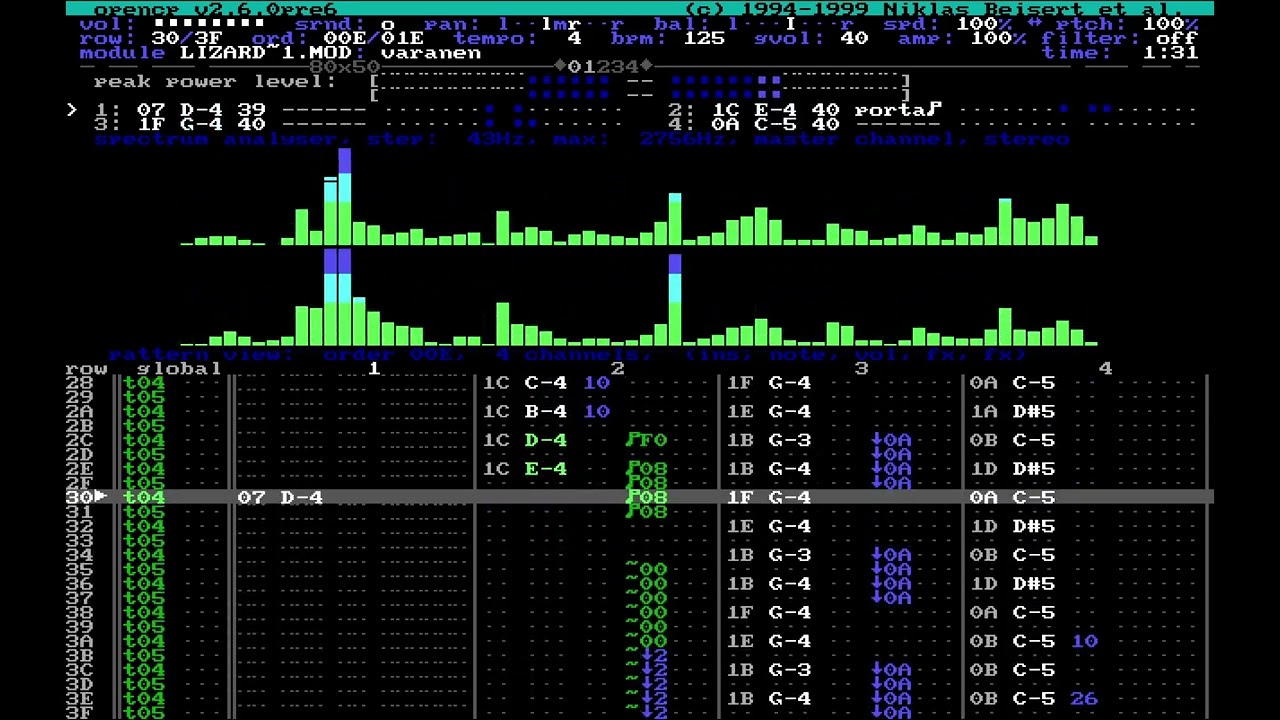Click the global column header
Screen dimensions: 1280x720
(180, 369)
